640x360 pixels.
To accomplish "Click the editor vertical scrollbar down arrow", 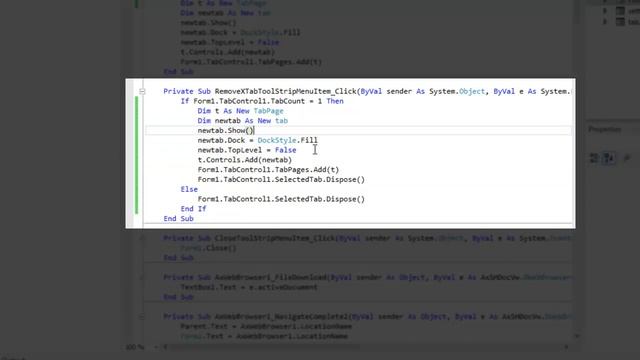I will [577, 336].
